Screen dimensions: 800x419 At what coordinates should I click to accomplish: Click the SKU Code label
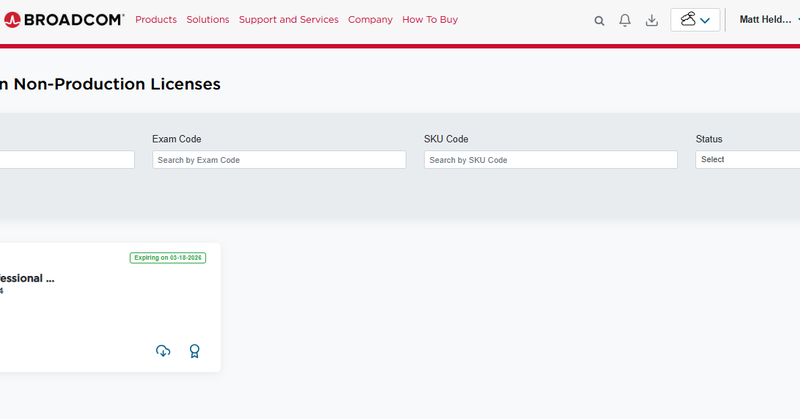click(446, 139)
